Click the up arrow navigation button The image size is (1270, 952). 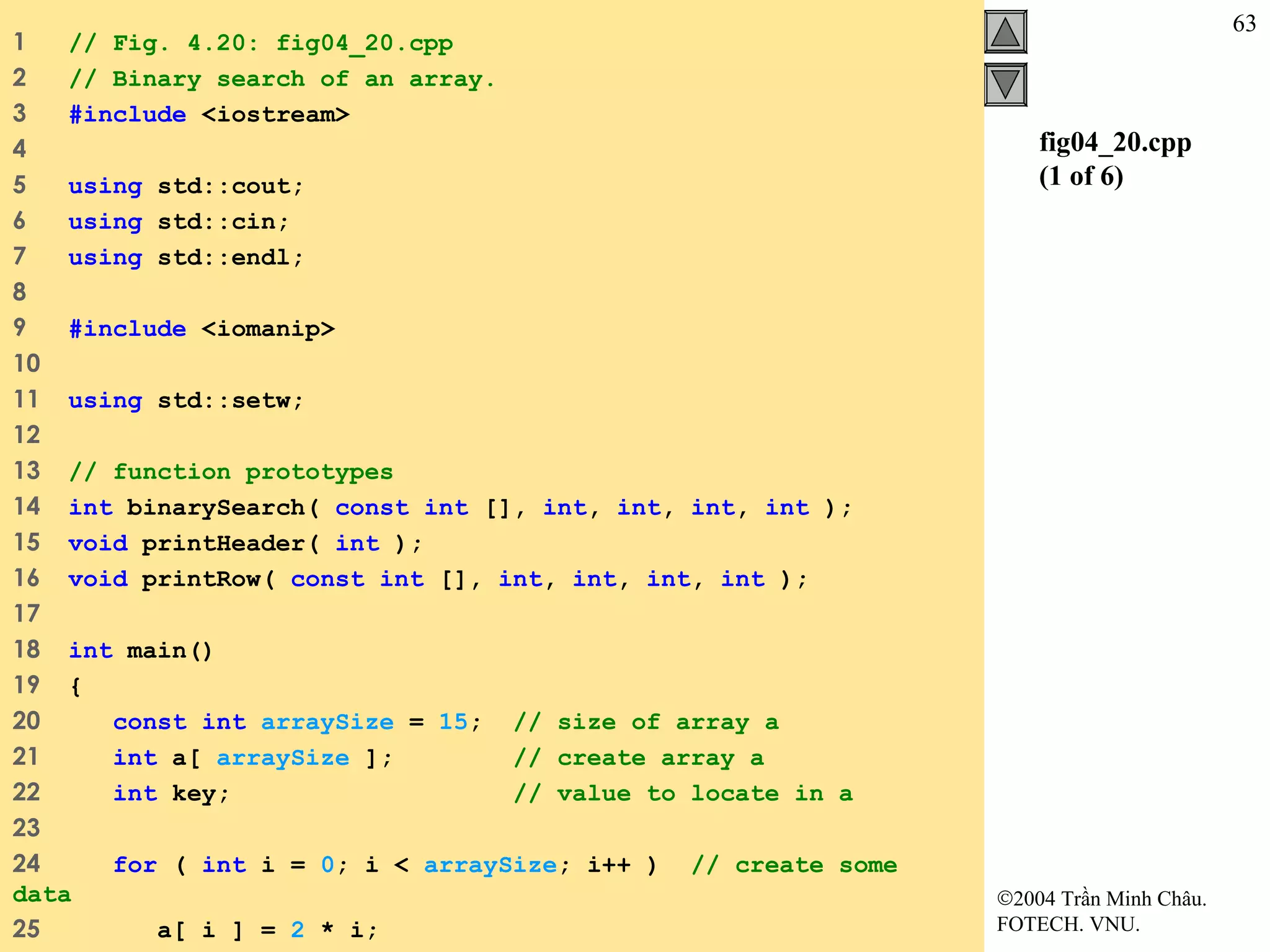tap(1005, 32)
